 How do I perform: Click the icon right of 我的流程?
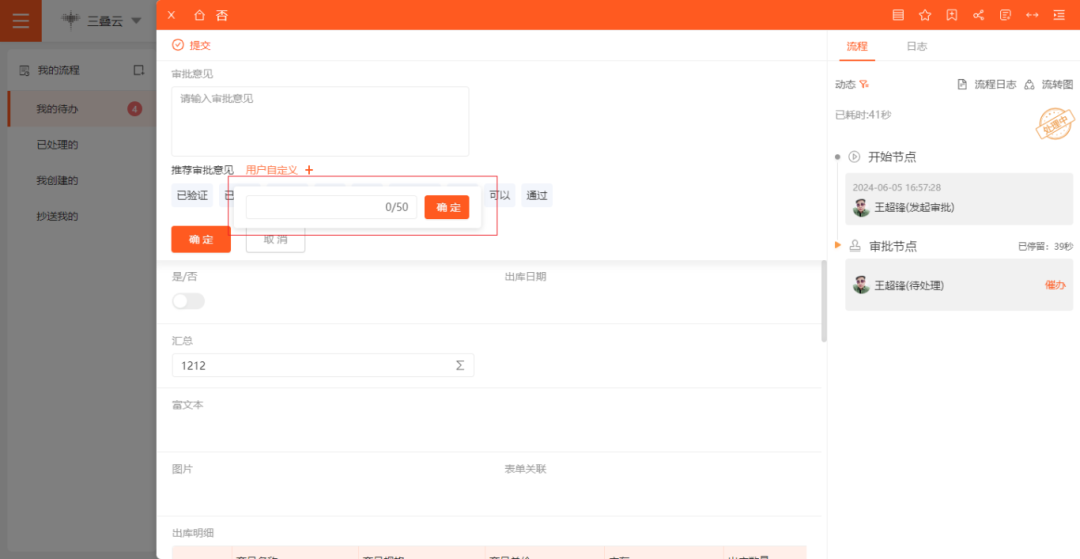tap(138, 70)
